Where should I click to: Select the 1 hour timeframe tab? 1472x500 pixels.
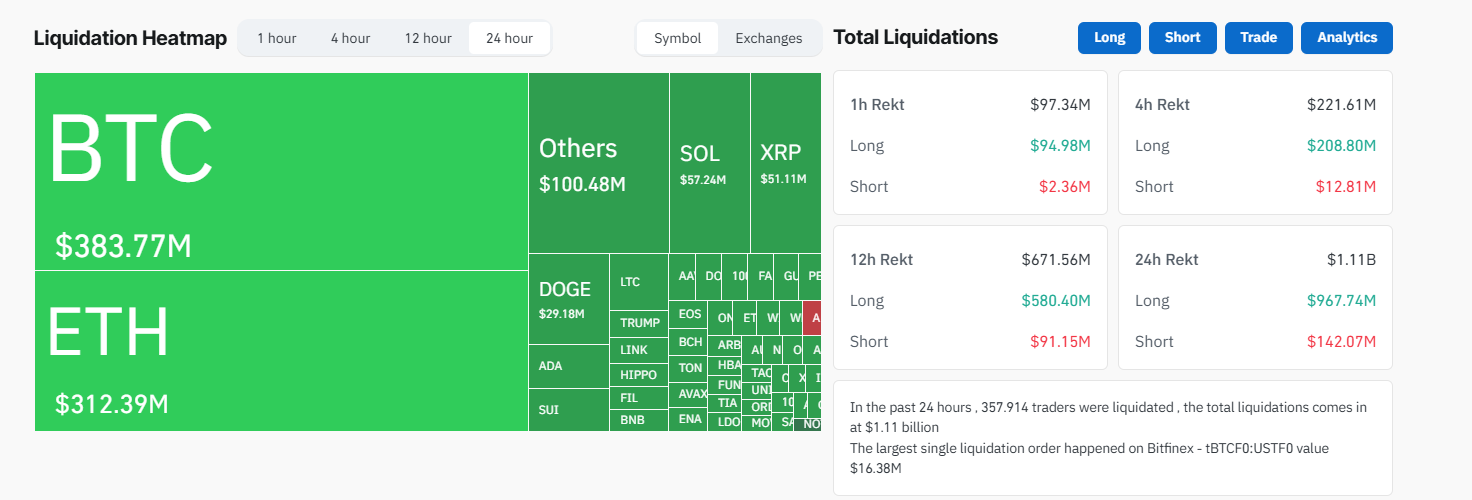click(276, 38)
